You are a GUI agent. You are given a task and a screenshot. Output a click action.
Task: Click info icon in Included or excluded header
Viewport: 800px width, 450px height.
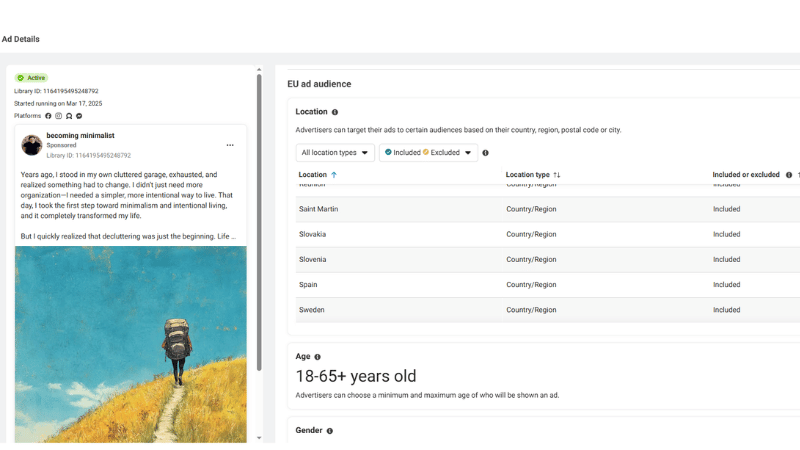788,175
